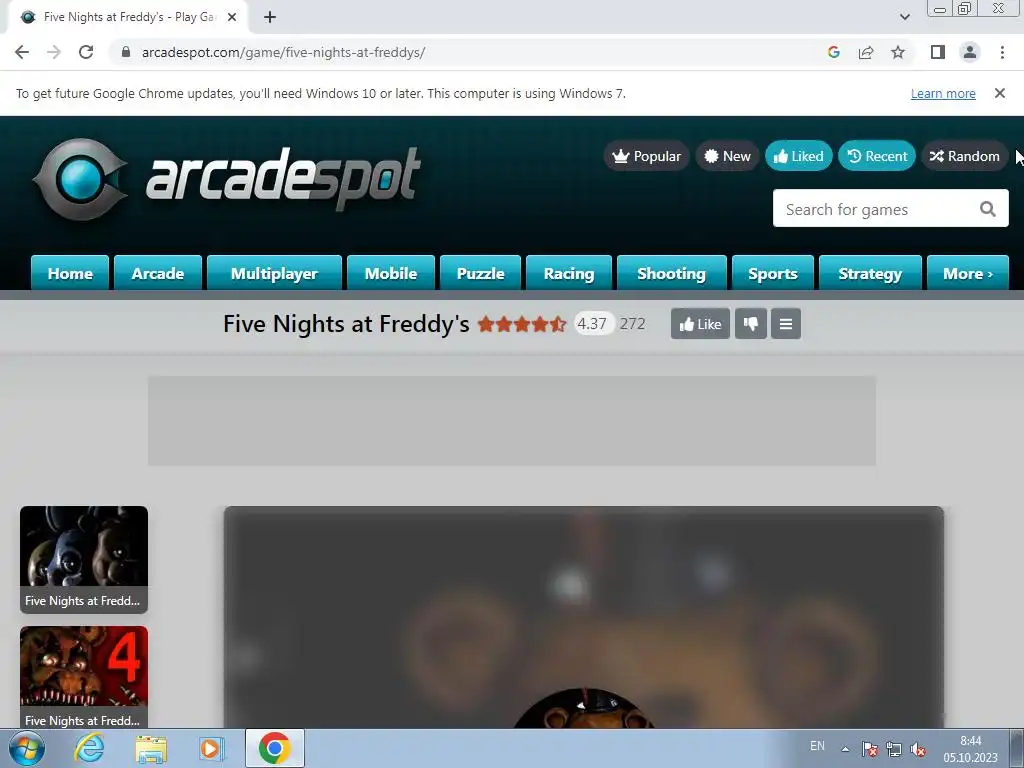Open the Arcade category

coord(157,273)
